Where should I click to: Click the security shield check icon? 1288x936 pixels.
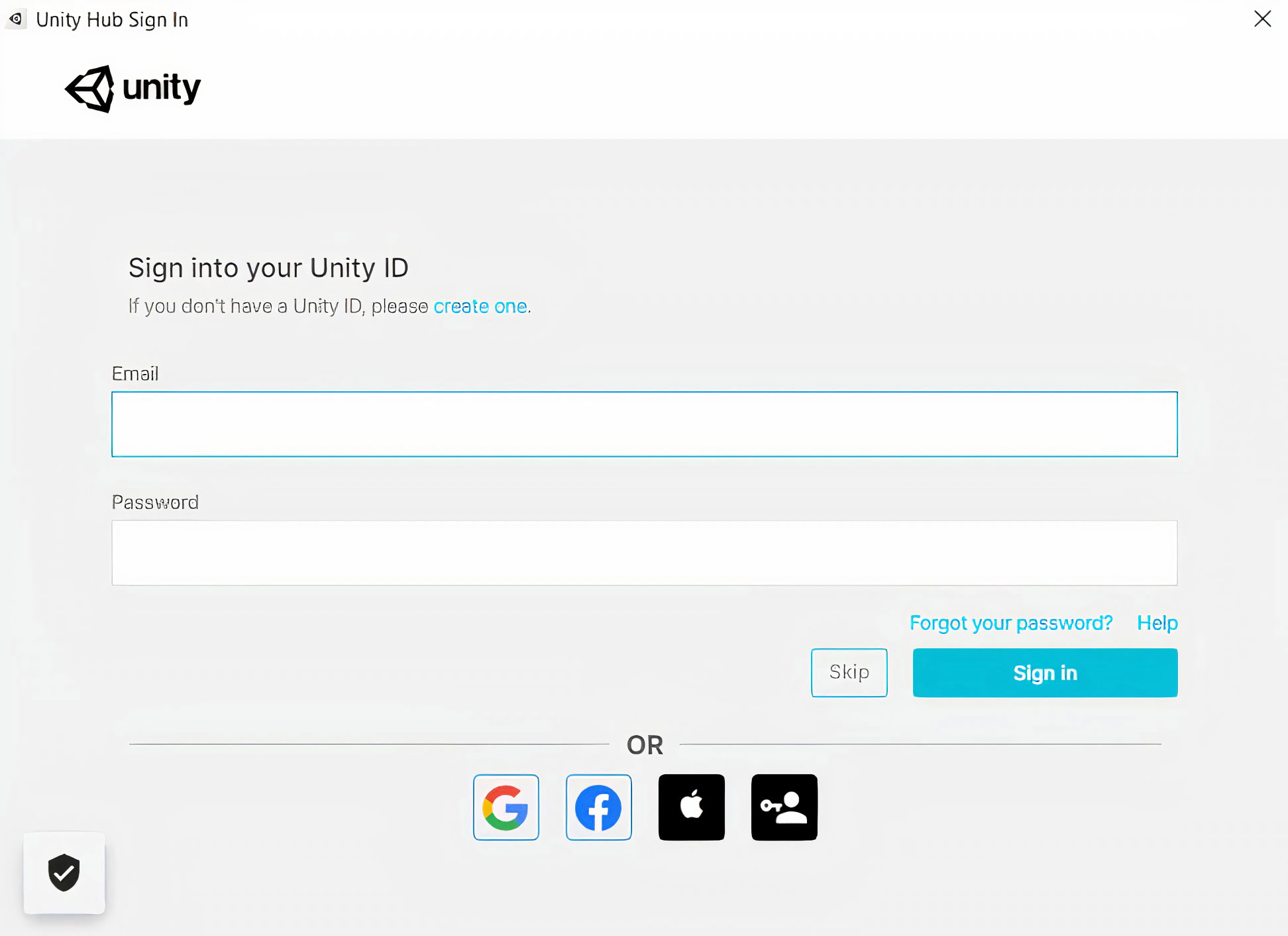click(63, 872)
